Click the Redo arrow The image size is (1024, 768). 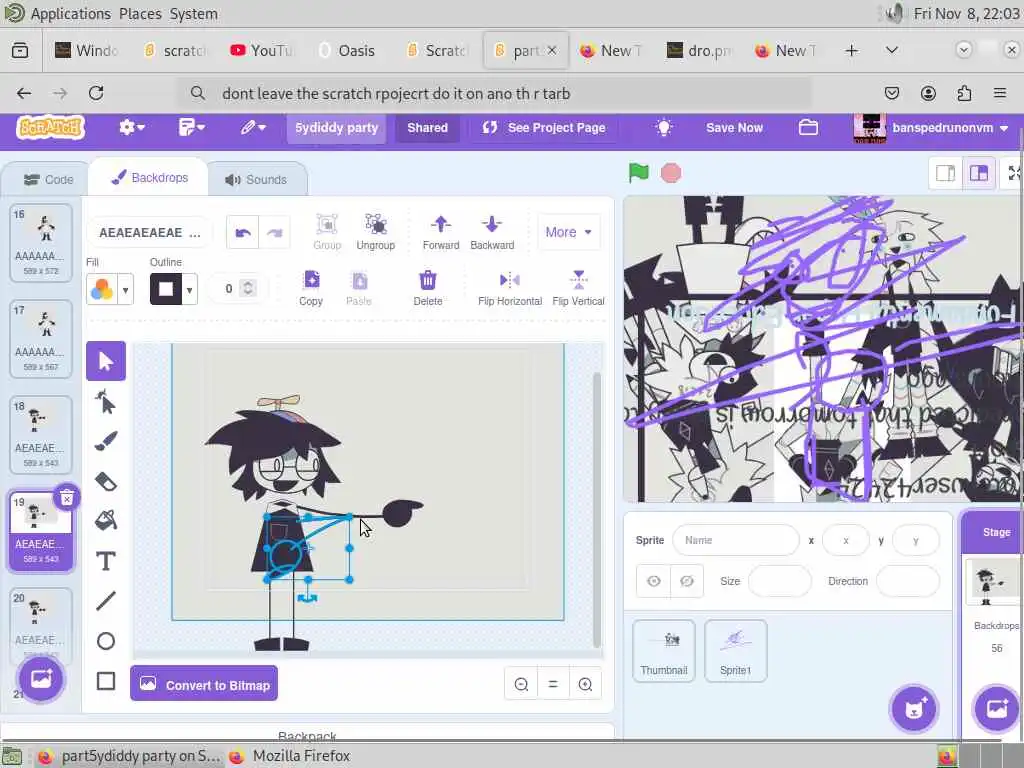pos(274,232)
